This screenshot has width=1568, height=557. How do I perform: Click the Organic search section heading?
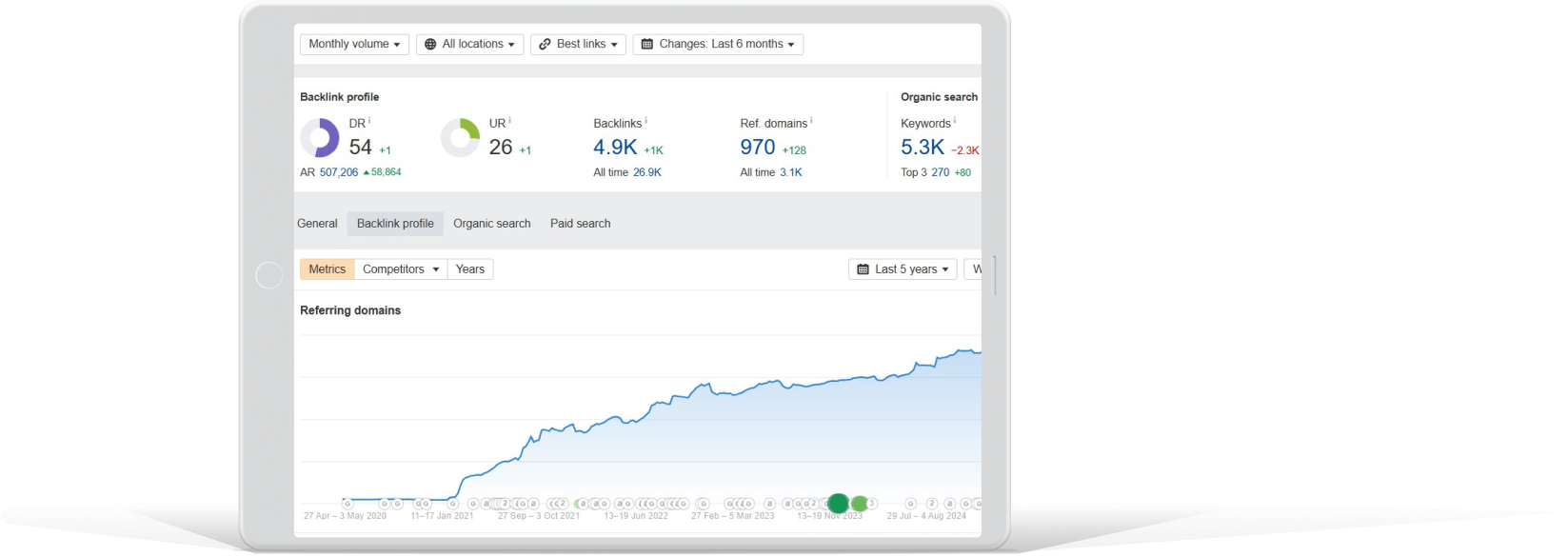point(940,97)
